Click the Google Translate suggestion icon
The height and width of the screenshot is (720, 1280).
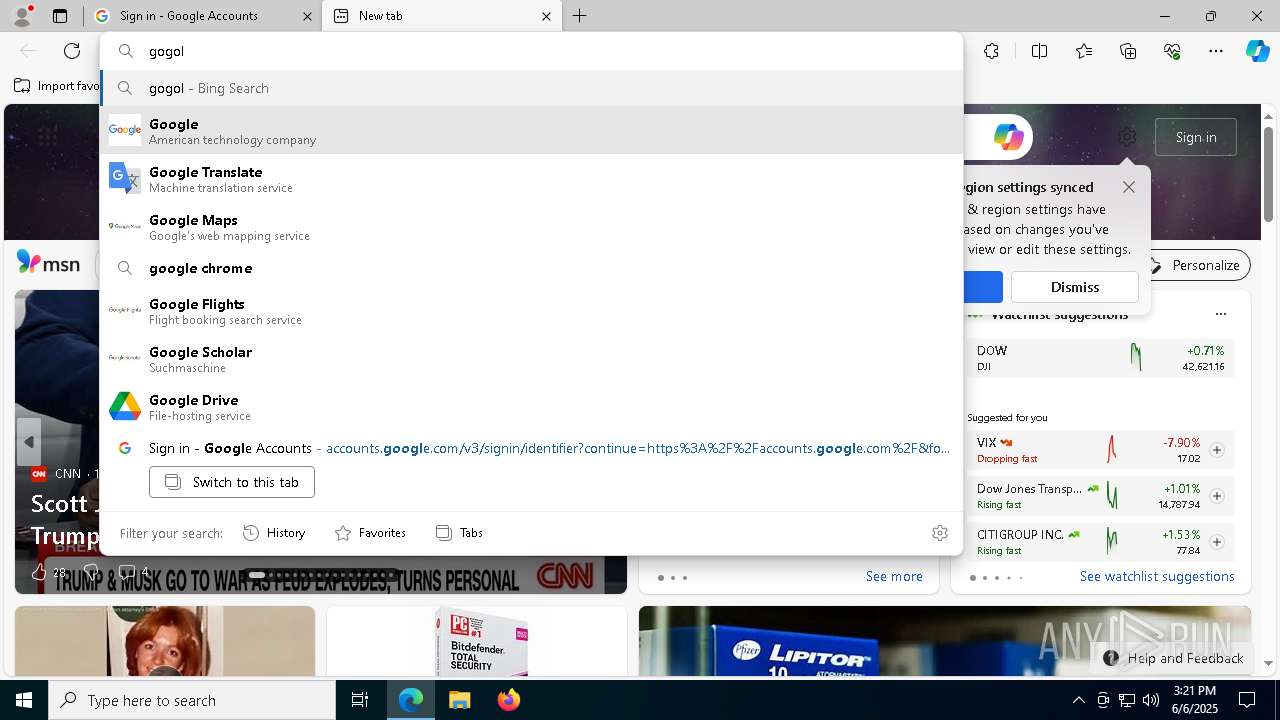click(x=125, y=179)
